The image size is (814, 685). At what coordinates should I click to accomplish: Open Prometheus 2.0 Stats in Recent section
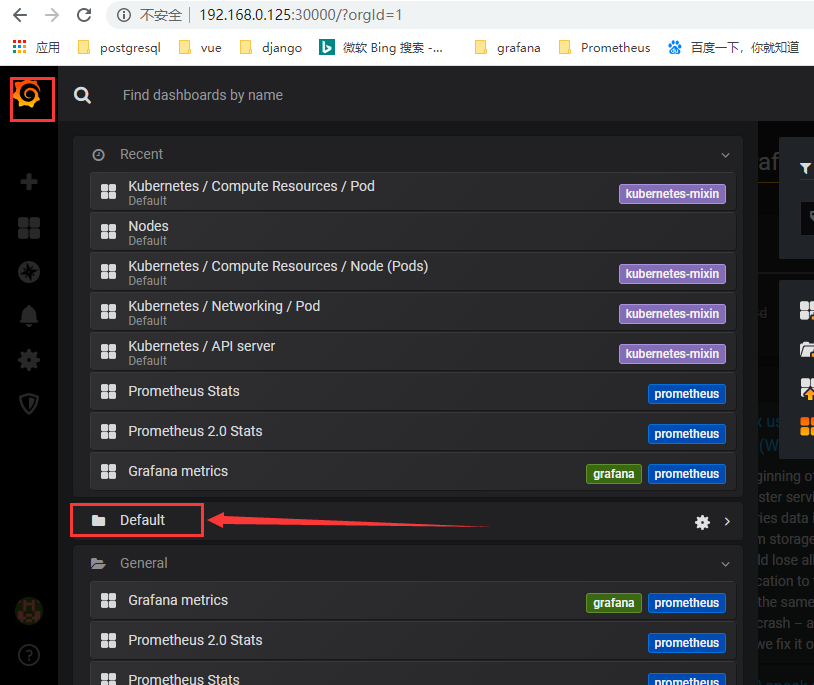tap(413, 431)
